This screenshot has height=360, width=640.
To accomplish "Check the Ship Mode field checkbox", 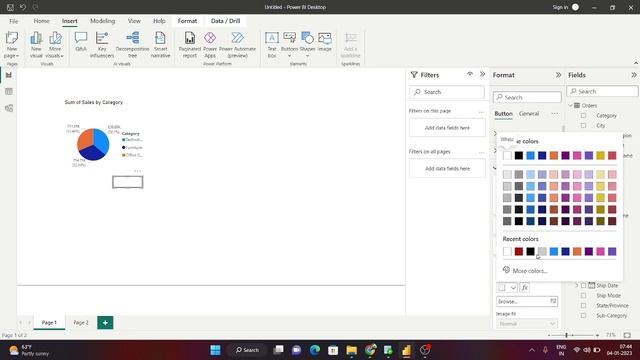I will [x=583, y=296].
